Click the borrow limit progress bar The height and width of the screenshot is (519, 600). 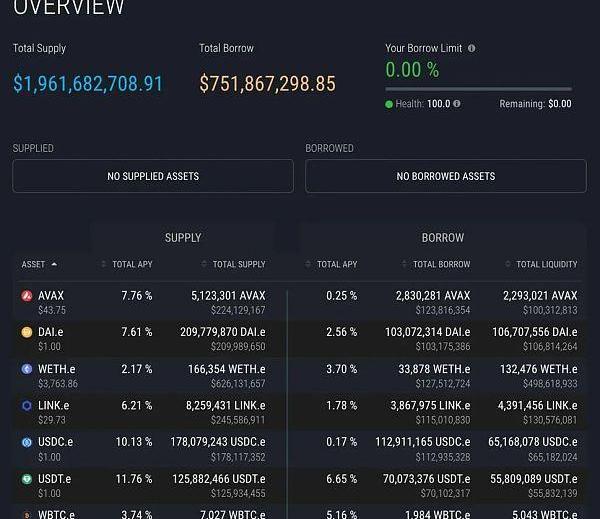pos(478,89)
